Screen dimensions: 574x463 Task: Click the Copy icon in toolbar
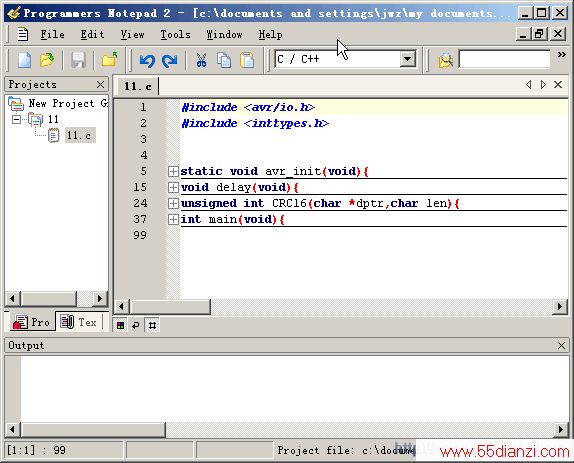224,60
